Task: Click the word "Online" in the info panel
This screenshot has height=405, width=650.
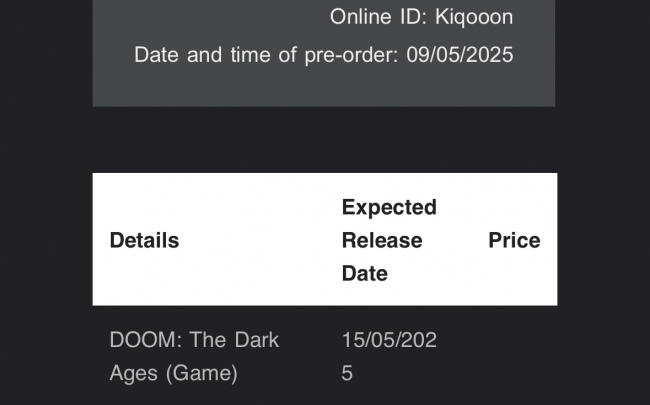Action: tap(360, 17)
